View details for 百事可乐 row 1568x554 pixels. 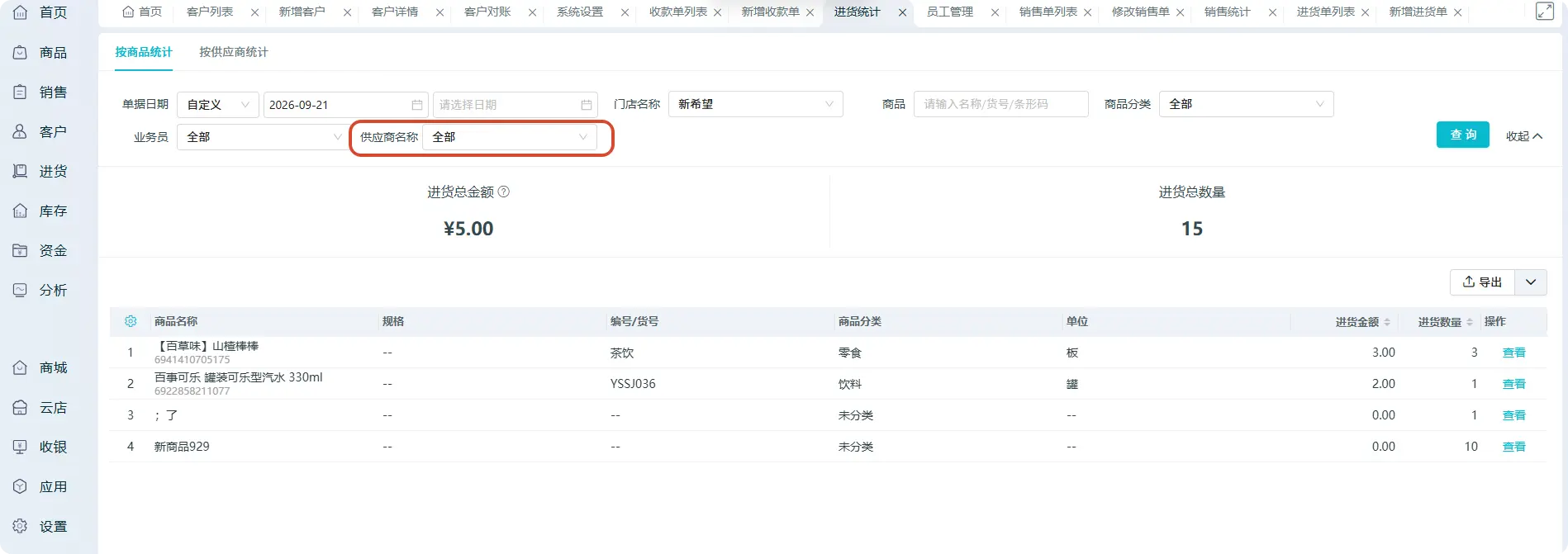[1513, 384]
